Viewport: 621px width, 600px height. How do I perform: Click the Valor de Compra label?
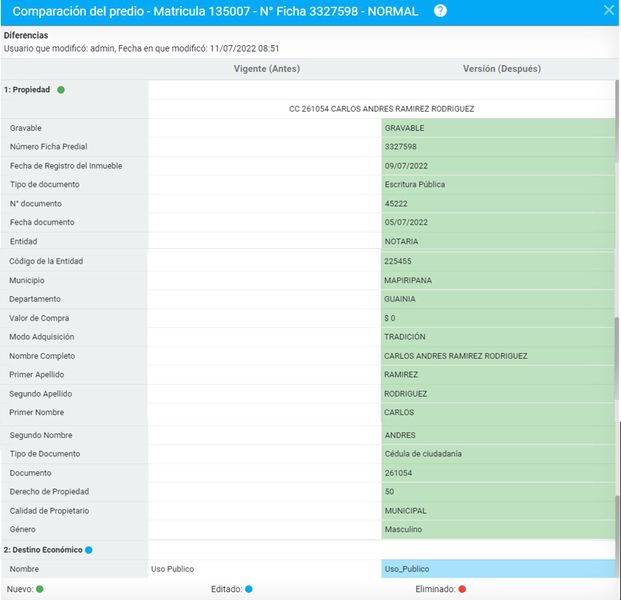click(x=39, y=318)
